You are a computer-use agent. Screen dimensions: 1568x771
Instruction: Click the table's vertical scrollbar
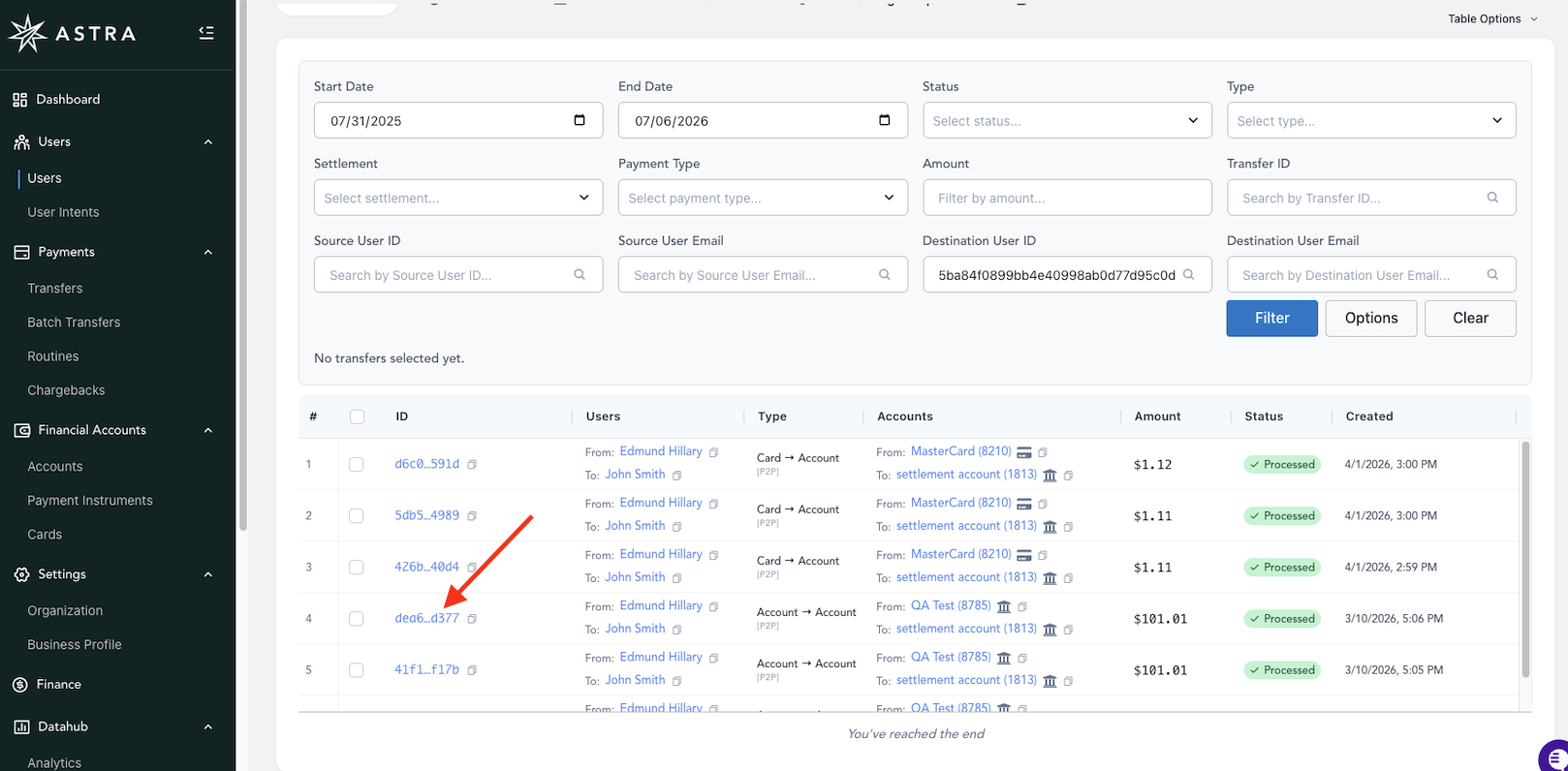coord(1525,559)
